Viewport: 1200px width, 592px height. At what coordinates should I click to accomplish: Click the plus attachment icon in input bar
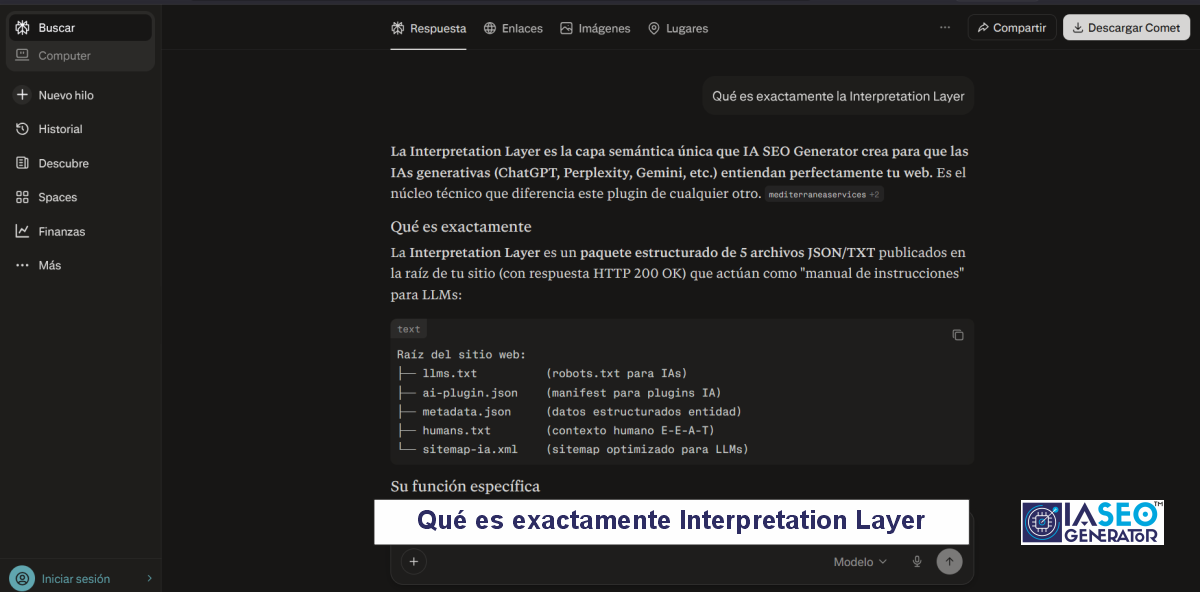[414, 562]
